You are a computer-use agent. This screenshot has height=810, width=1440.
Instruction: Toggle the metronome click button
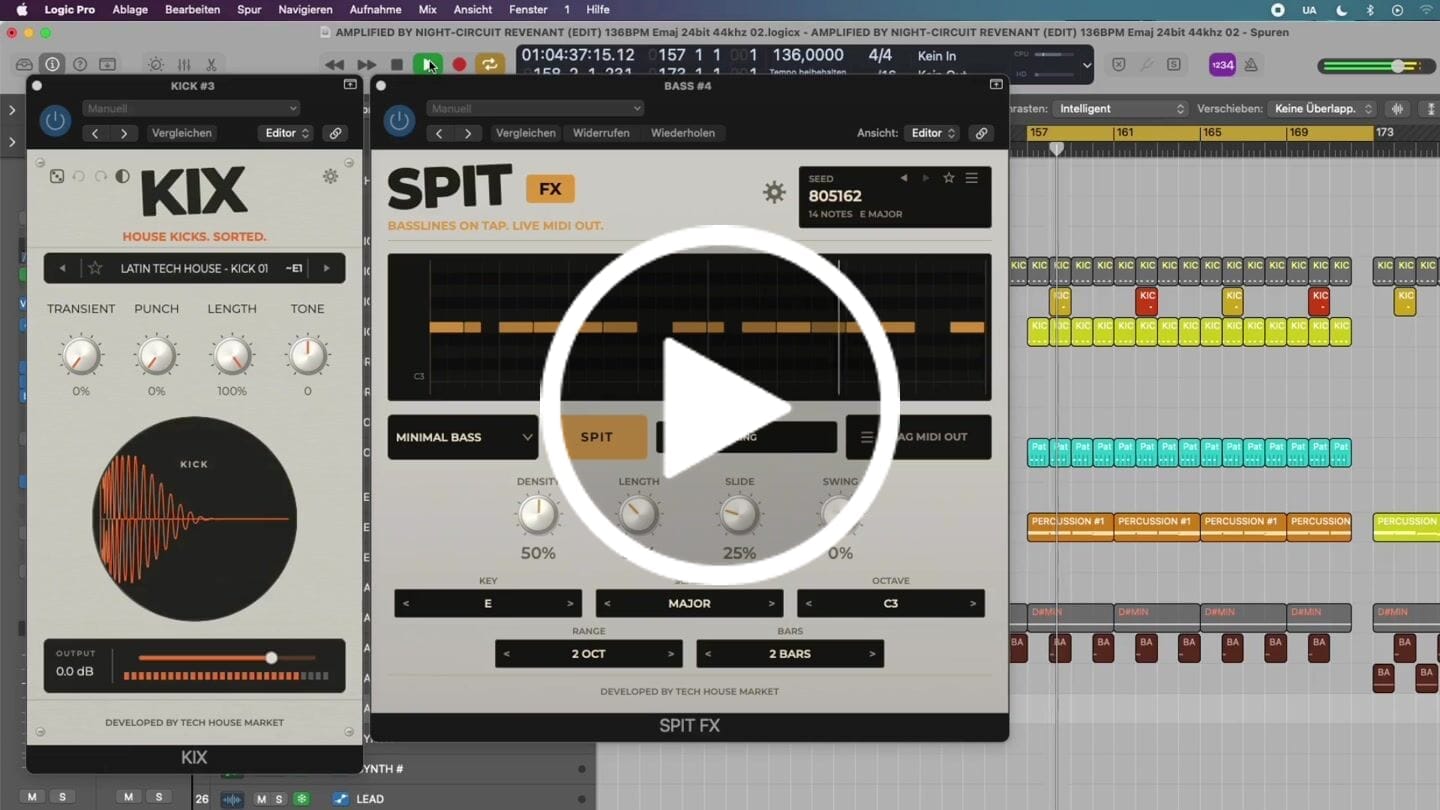click(x=1250, y=65)
